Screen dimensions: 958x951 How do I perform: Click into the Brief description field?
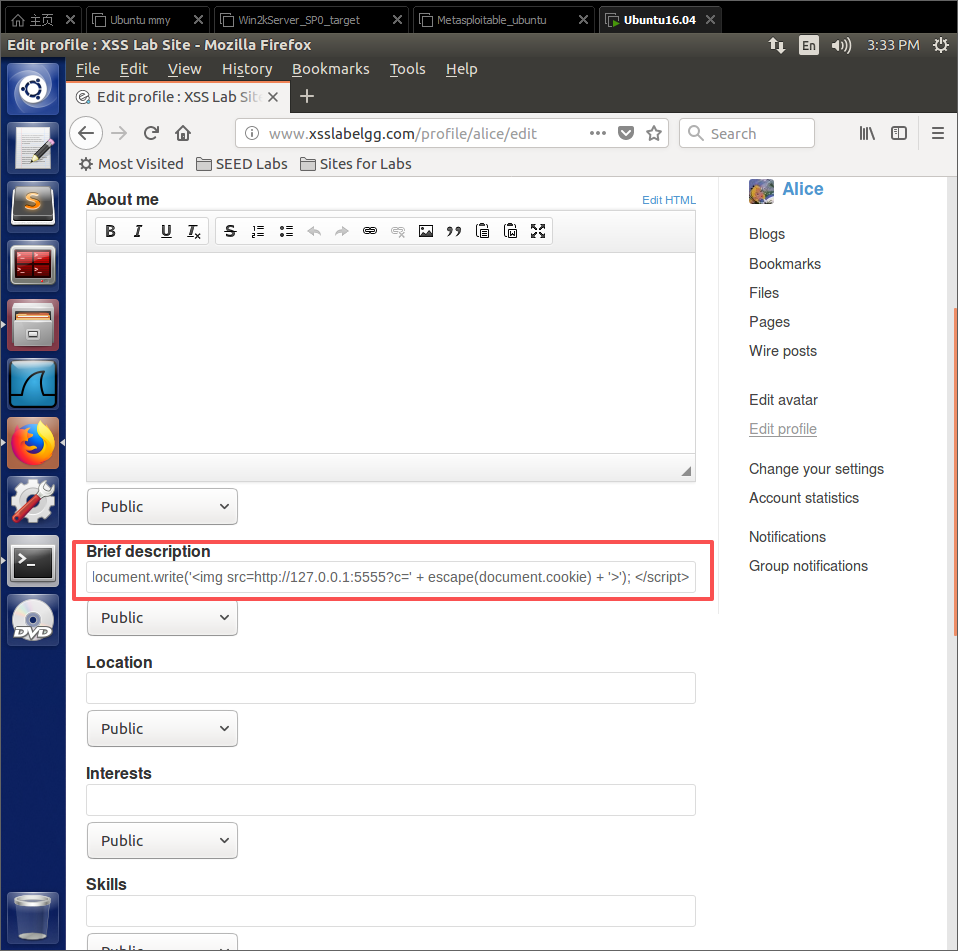(x=390, y=577)
